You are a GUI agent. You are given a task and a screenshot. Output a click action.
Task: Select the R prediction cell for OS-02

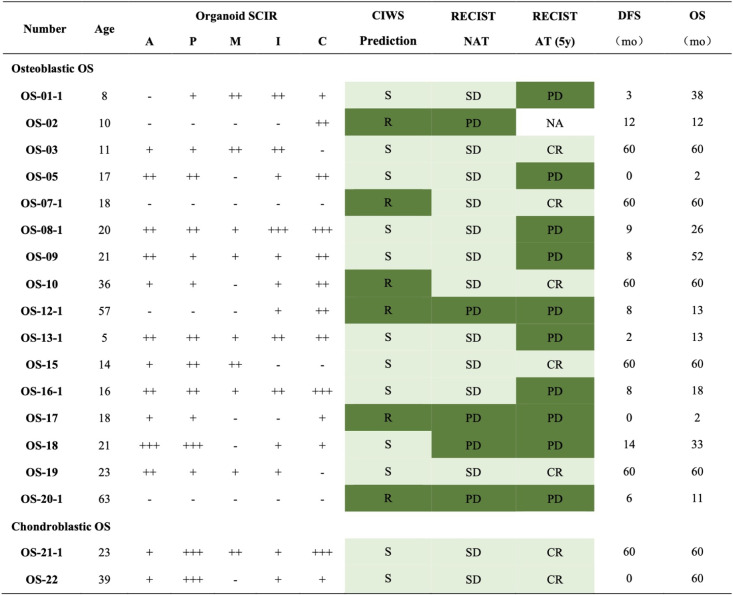(x=388, y=122)
